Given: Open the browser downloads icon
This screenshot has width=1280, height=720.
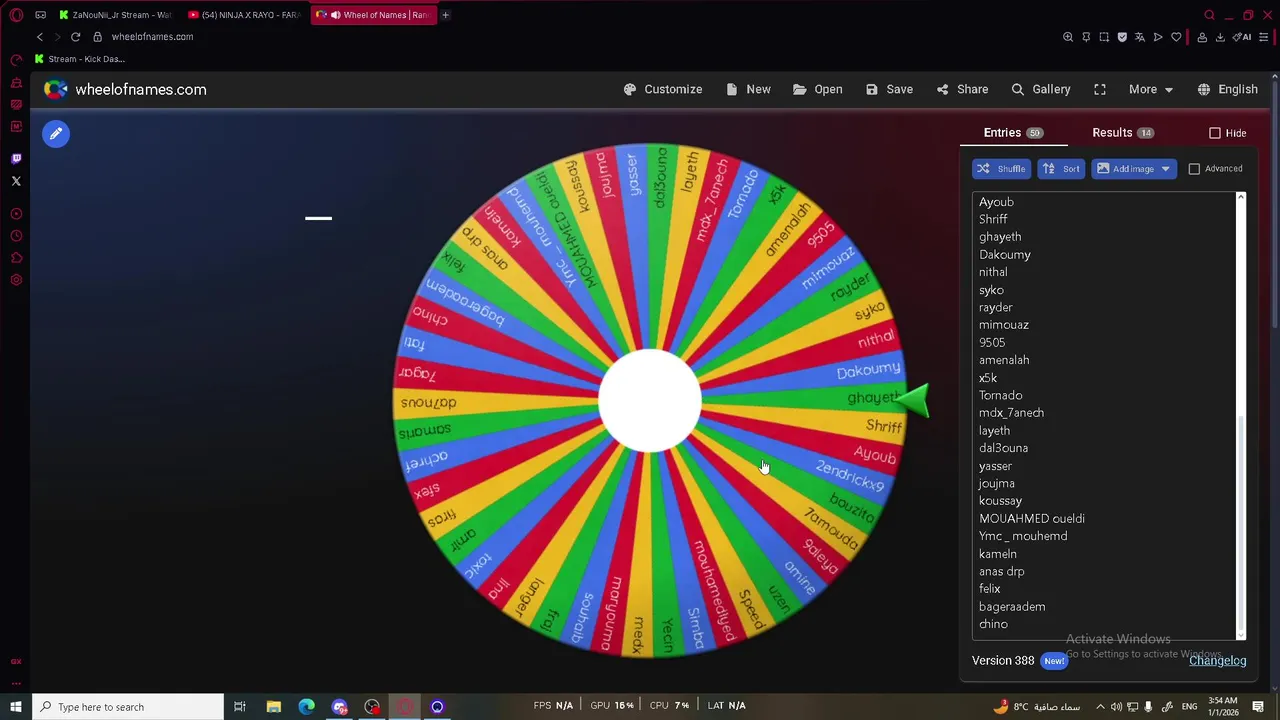Looking at the screenshot, I should pyautogui.click(x=1222, y=37).
